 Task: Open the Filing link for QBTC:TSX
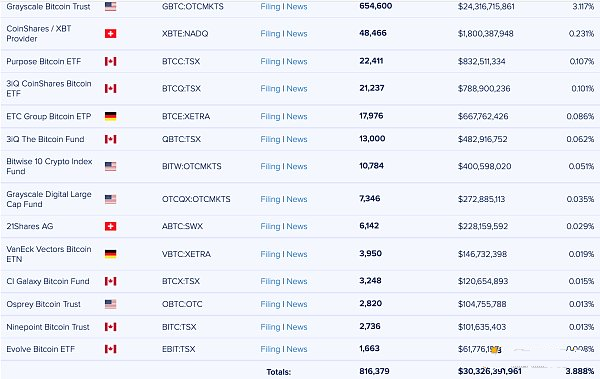tap(270, 139)
